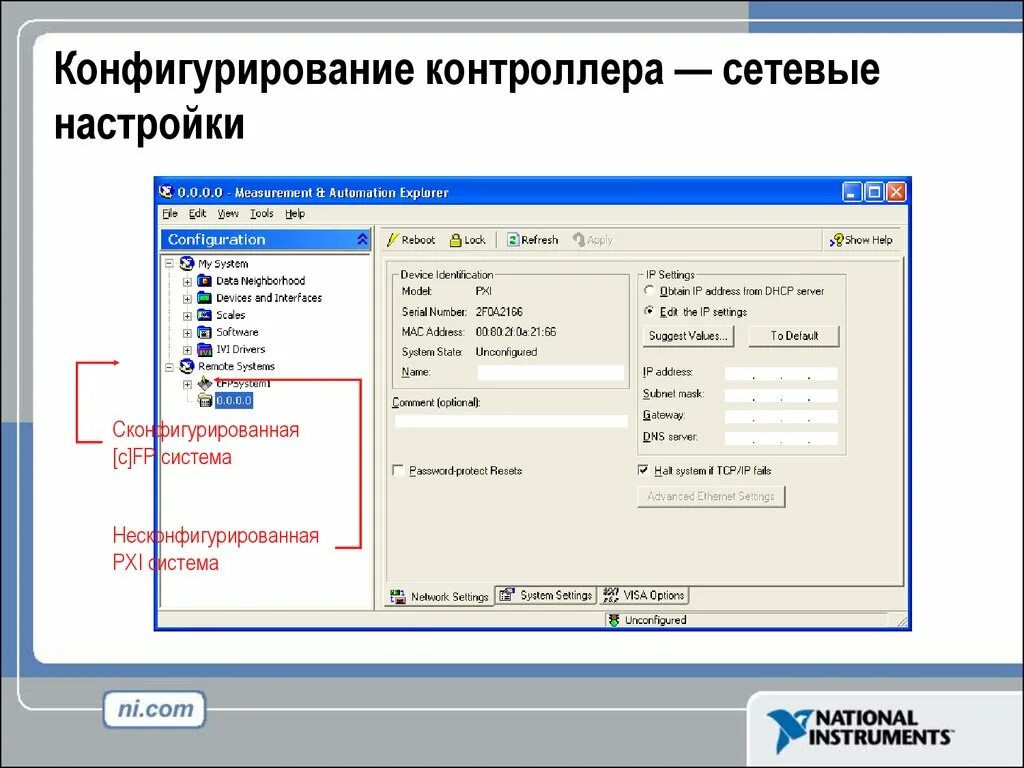Click the Suggest Values... button
This screenshot has width=1024, height=768.
point(688,336)
